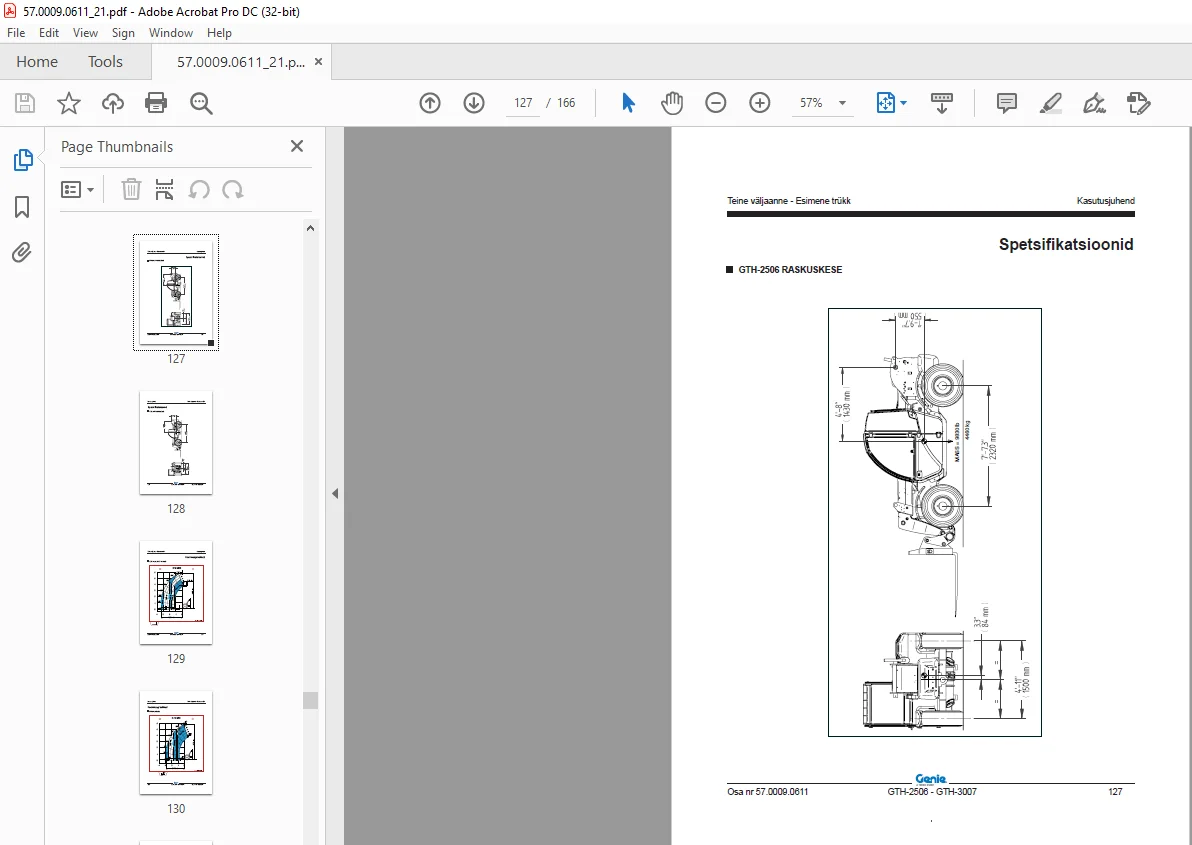Click the Genie logo in footer
Viewport: 1192px width, 845px height.
pos(930,779)
